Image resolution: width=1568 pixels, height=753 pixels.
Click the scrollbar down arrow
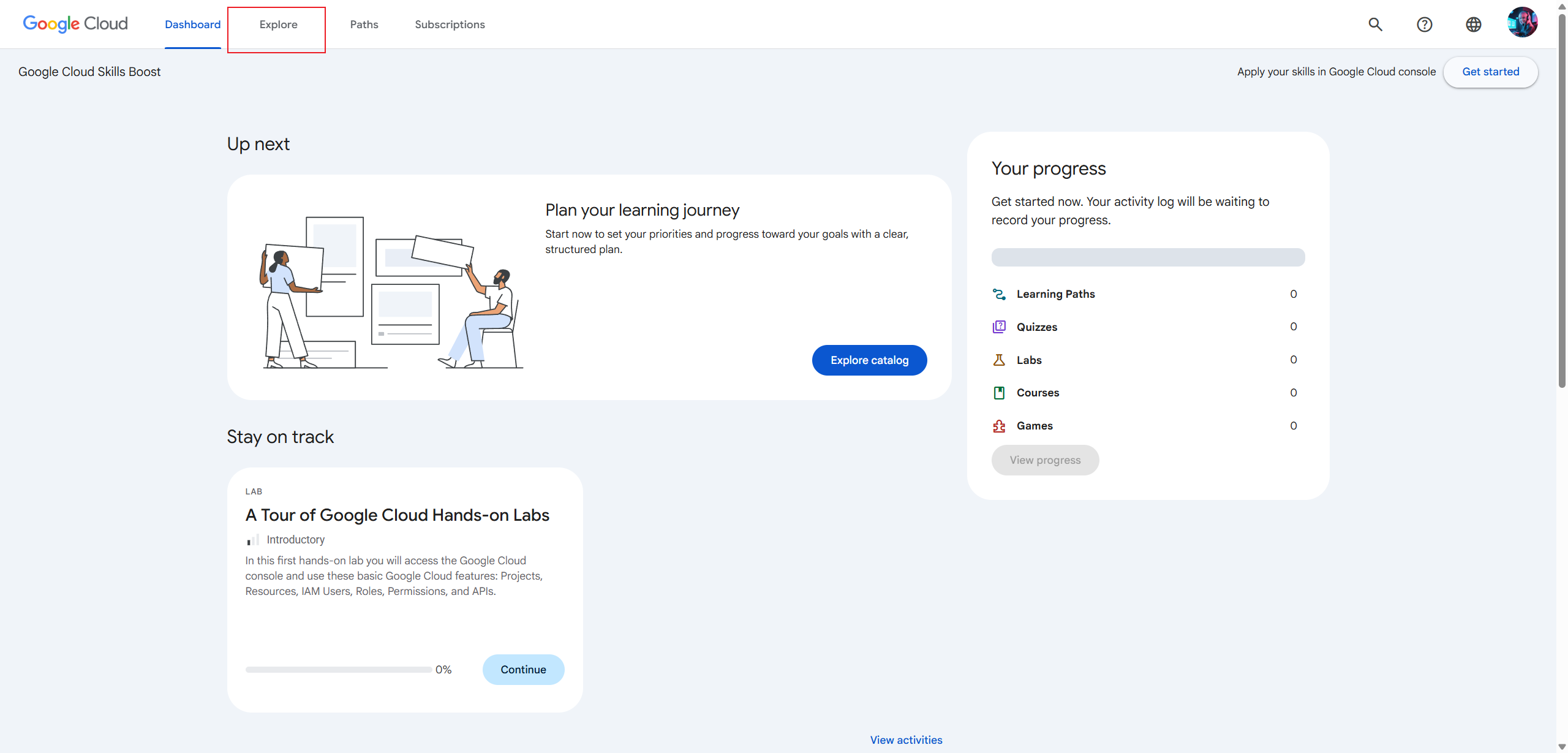(1562, 747)
